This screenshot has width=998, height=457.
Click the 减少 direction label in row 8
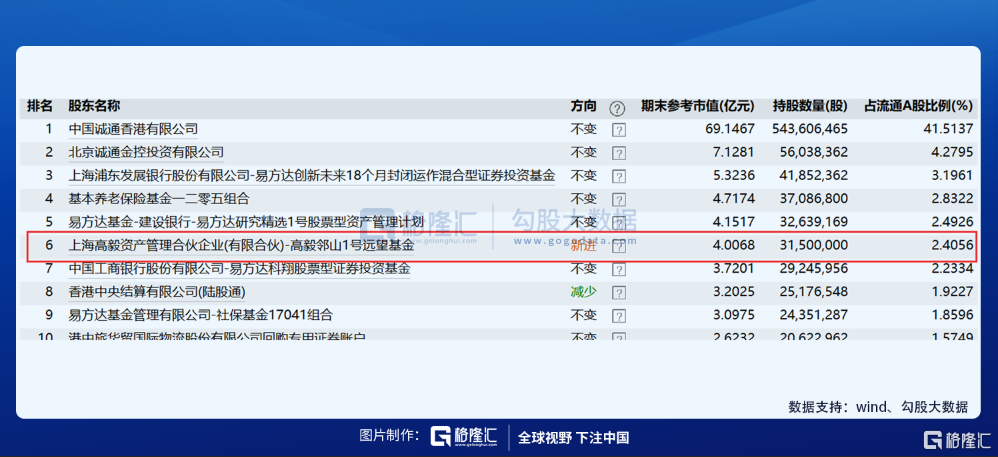(584, 292)
